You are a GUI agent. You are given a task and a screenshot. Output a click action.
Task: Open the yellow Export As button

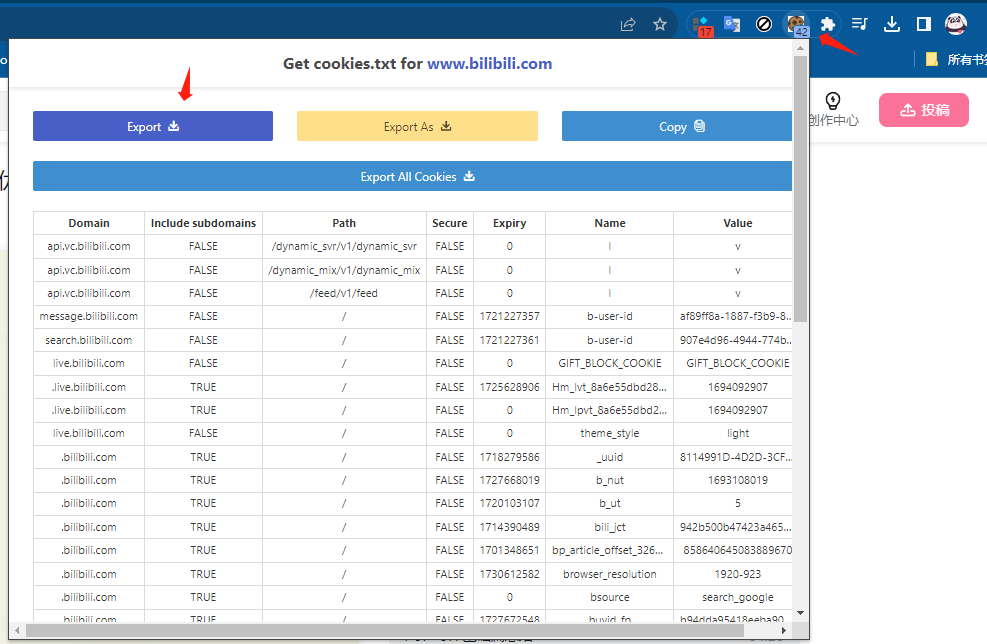click(x=417, y=126)
